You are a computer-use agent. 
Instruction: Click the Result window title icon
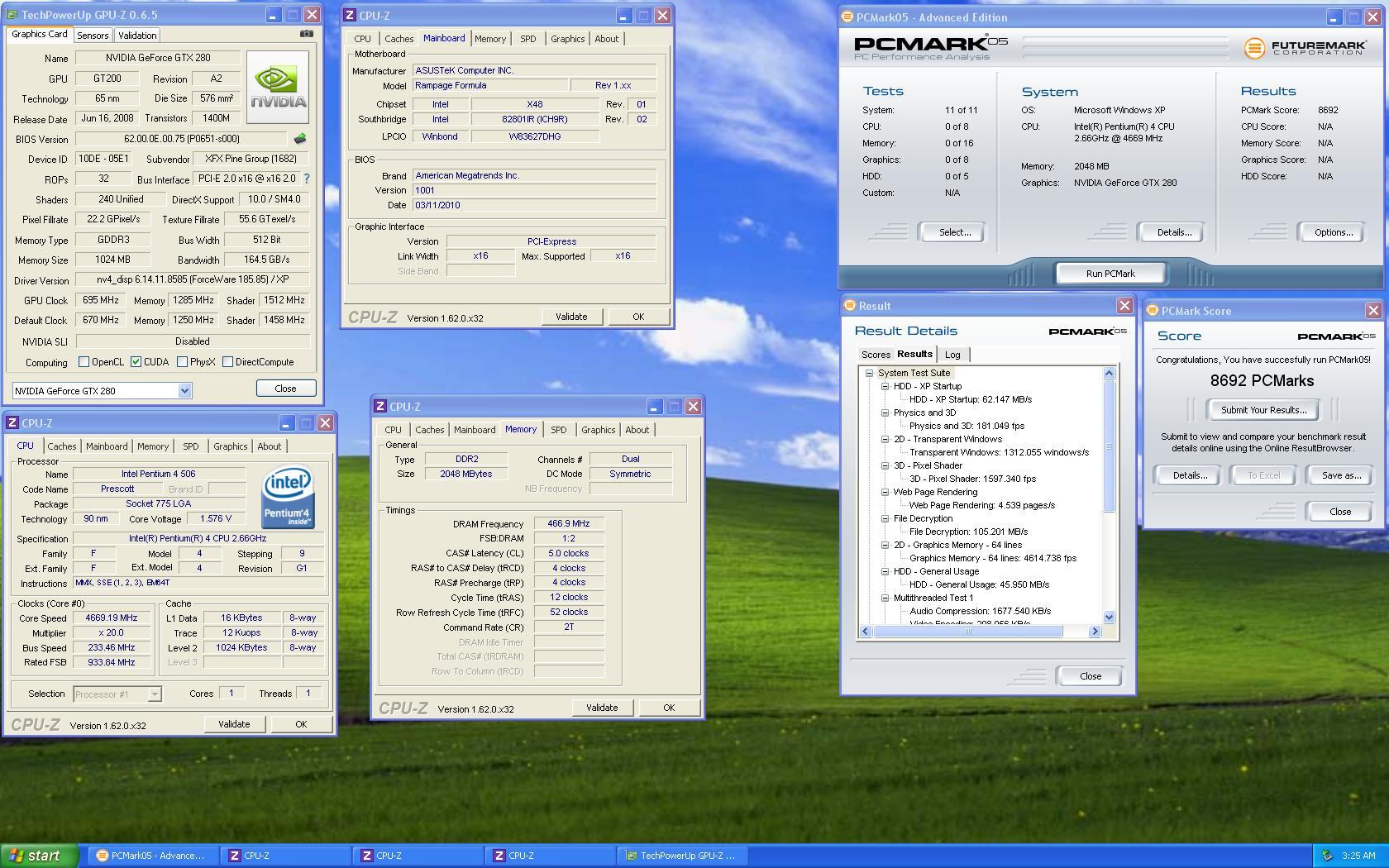849,306
